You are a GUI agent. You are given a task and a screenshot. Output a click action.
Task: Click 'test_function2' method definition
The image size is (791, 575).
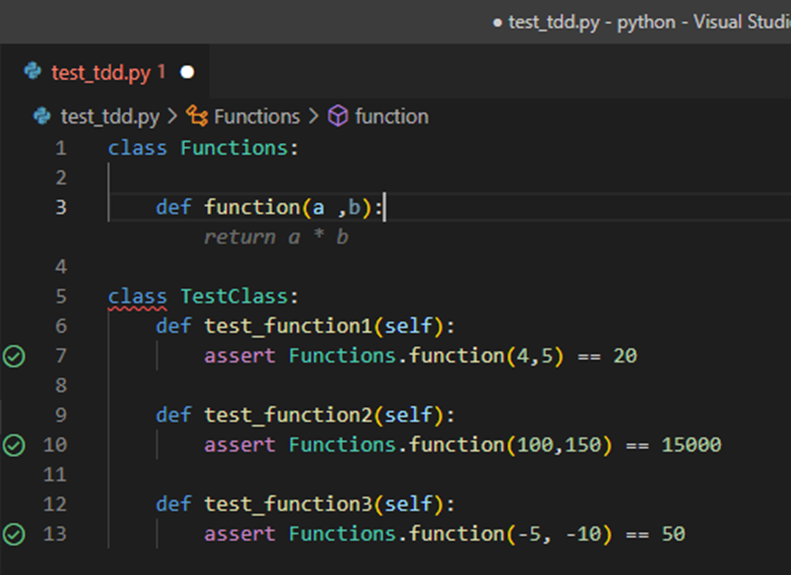point(289,415)
